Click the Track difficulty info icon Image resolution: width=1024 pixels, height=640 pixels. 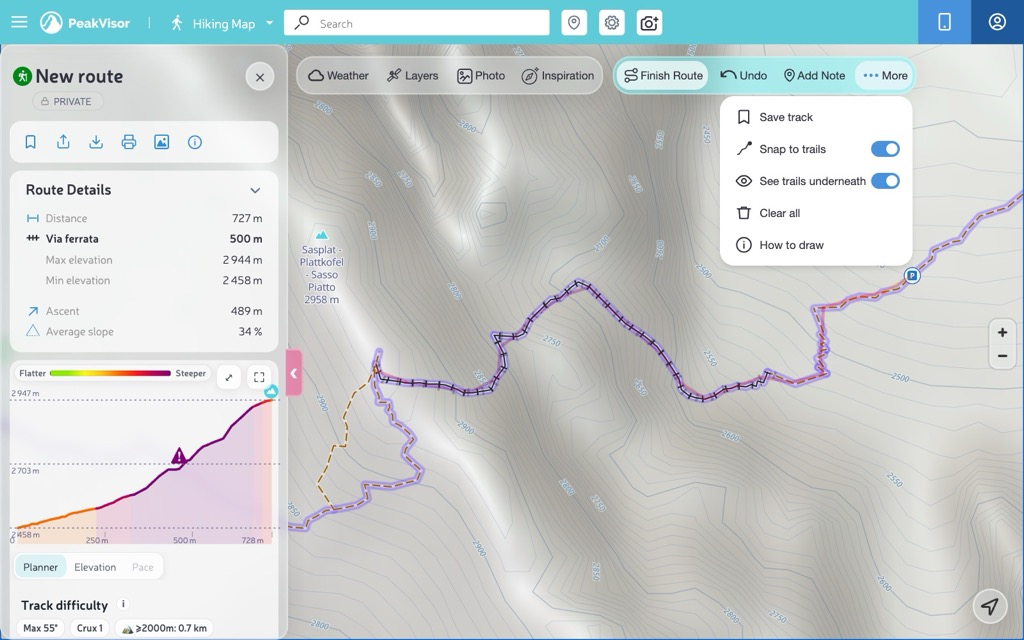(x=123, y=604)
